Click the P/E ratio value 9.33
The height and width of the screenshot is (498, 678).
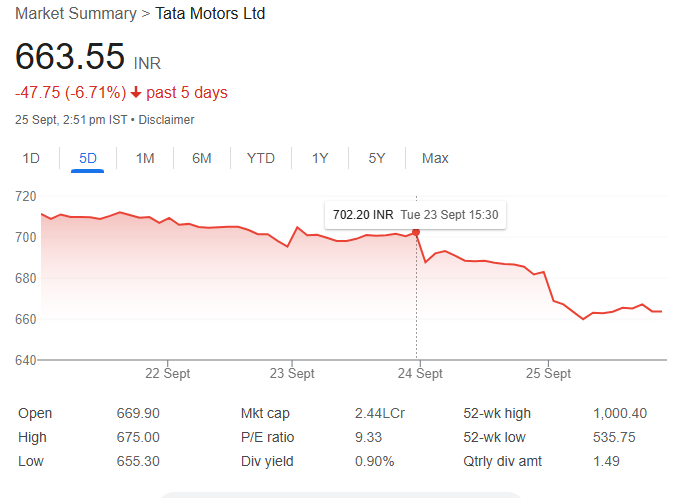(369, 437)
